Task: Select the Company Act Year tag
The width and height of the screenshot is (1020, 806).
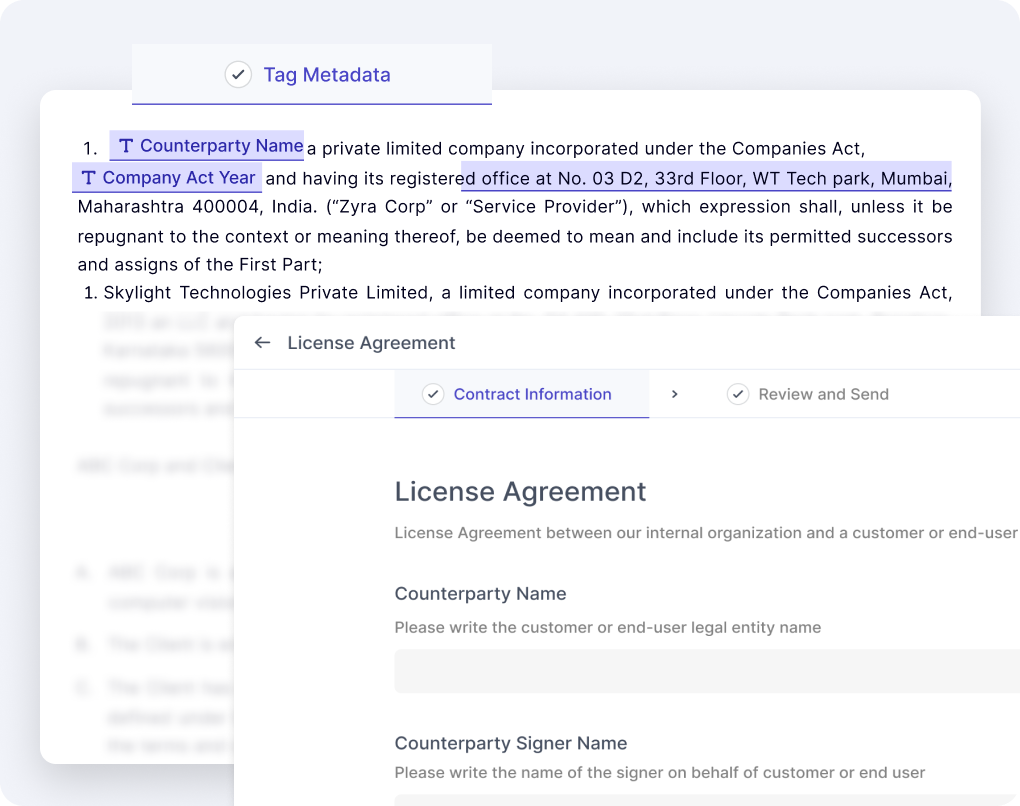Action: (x=178, y=178)
